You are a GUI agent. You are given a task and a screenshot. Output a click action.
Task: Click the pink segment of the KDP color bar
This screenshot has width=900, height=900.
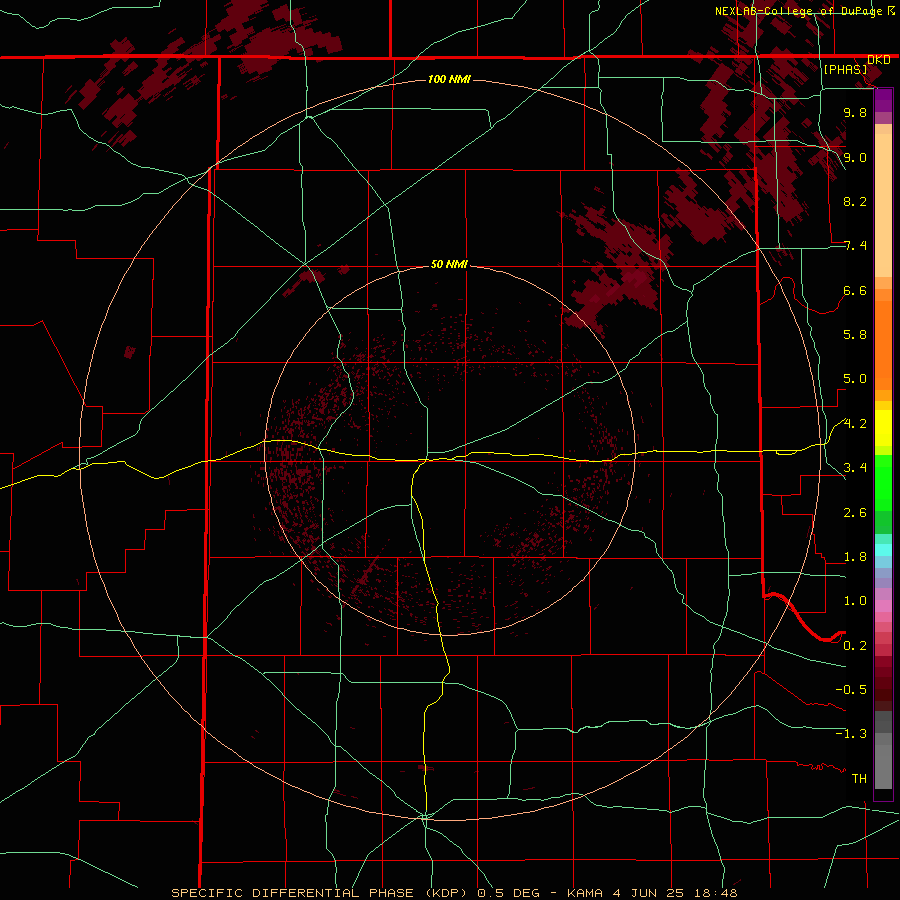click(883, 606)
